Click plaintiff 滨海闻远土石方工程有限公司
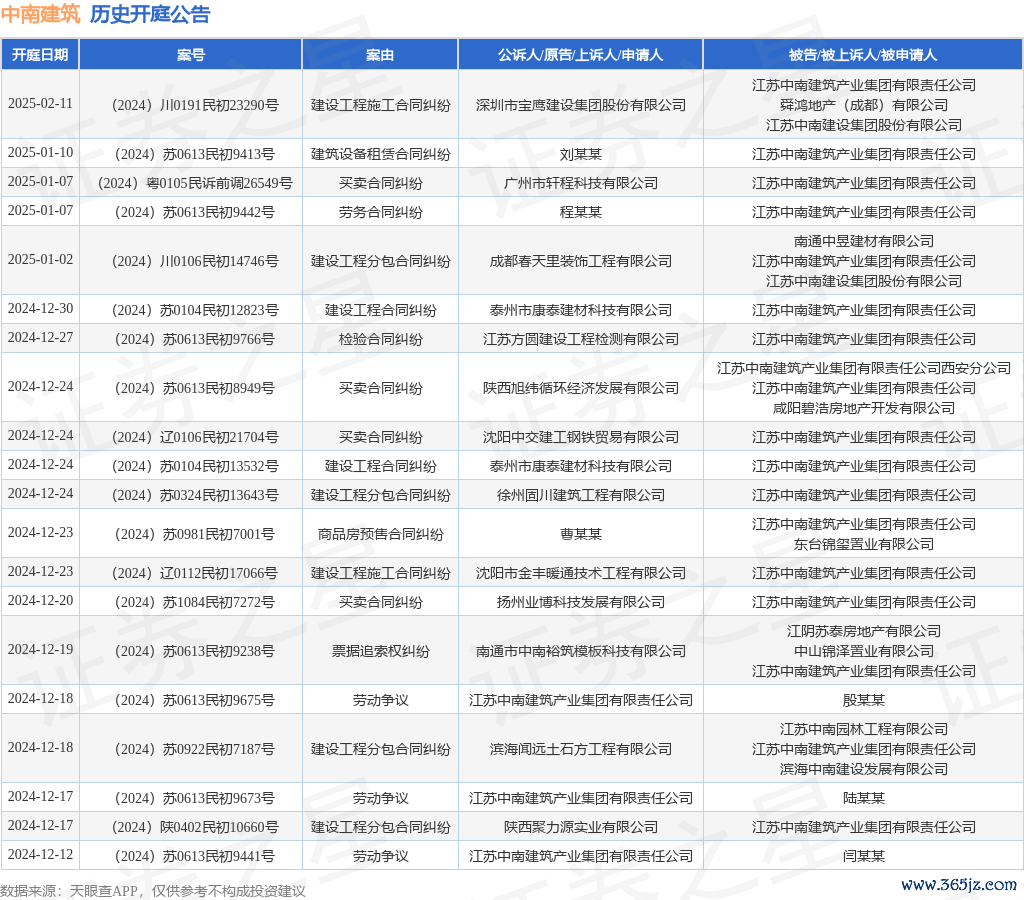 click(581, 749)
